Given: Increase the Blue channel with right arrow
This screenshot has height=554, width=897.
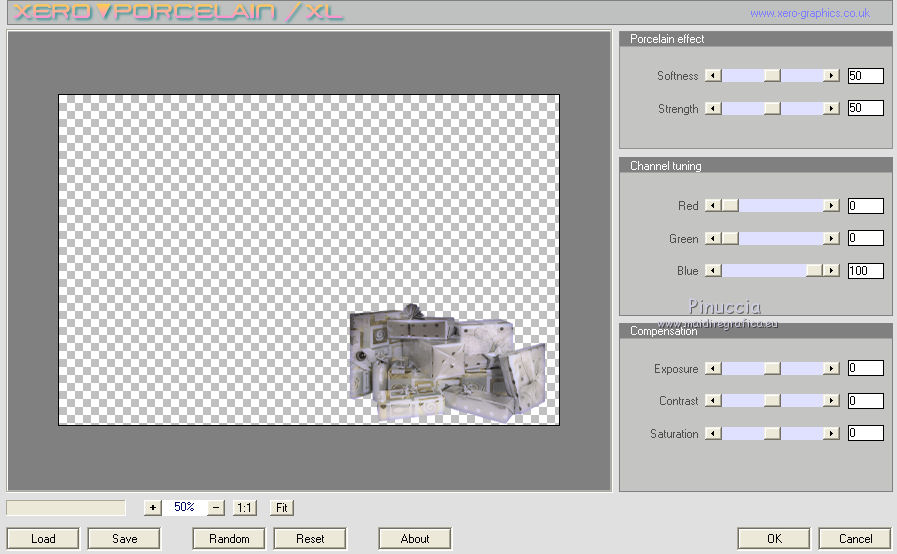Looking at the screenshot, I should pos(831,270).
